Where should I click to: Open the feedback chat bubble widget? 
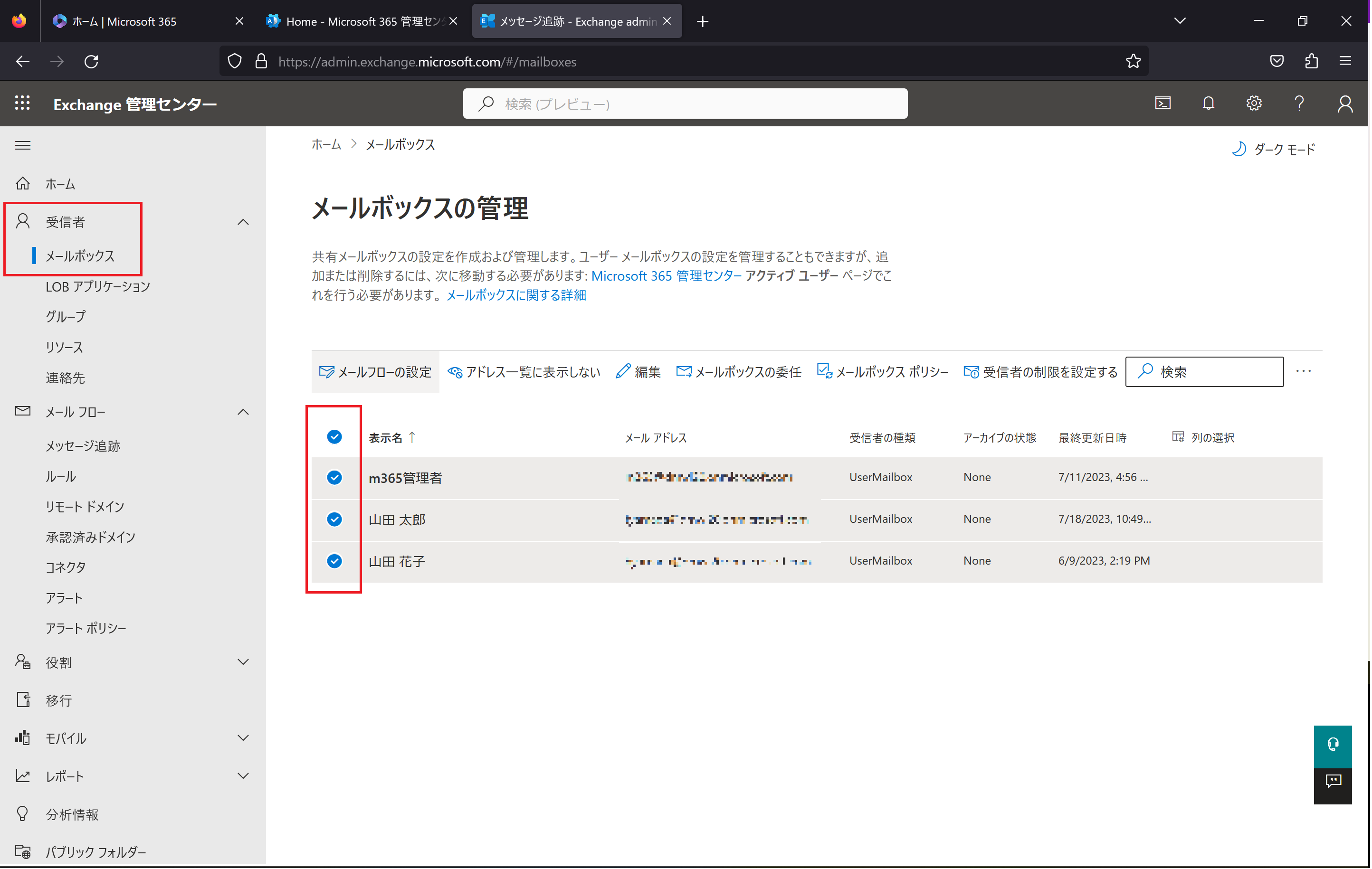point(1332,786)
